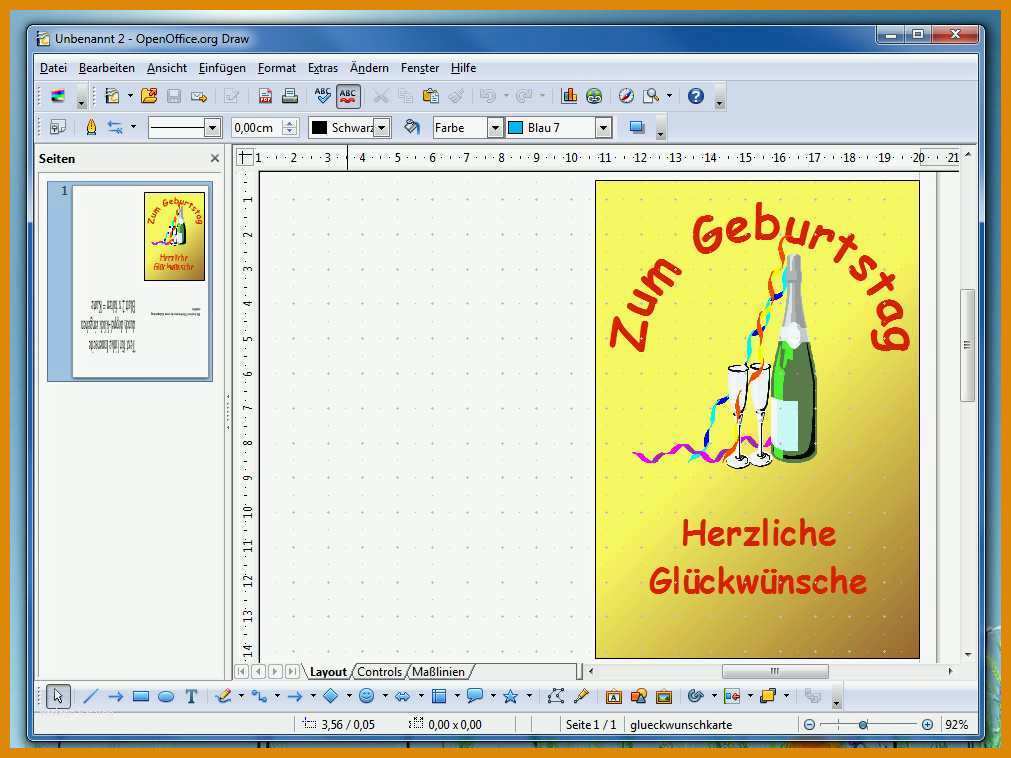This screenshot has height=758, width=1011.
Task: Open the Bearbeiten menu
Action: pos(106,68)
